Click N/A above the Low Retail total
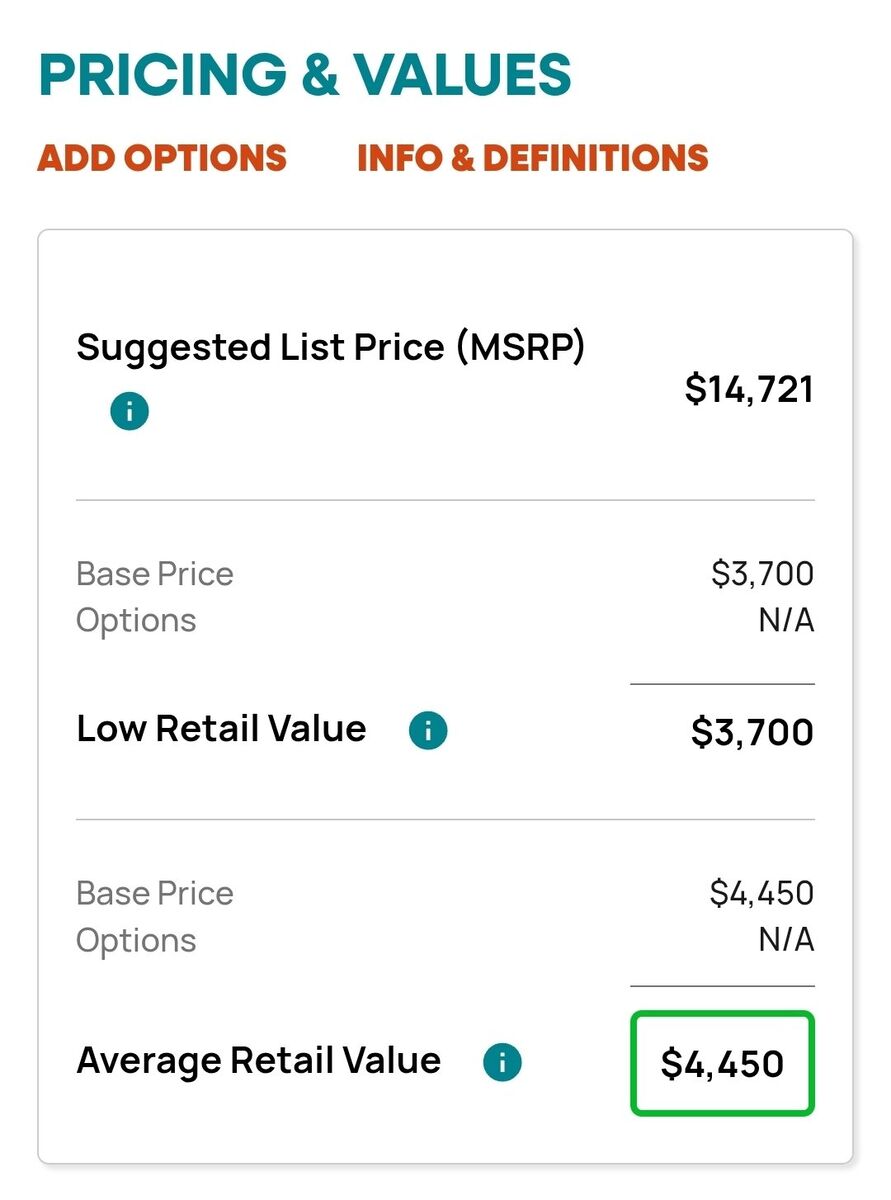Screen dimensions: 891x1200 pos(786,621)
